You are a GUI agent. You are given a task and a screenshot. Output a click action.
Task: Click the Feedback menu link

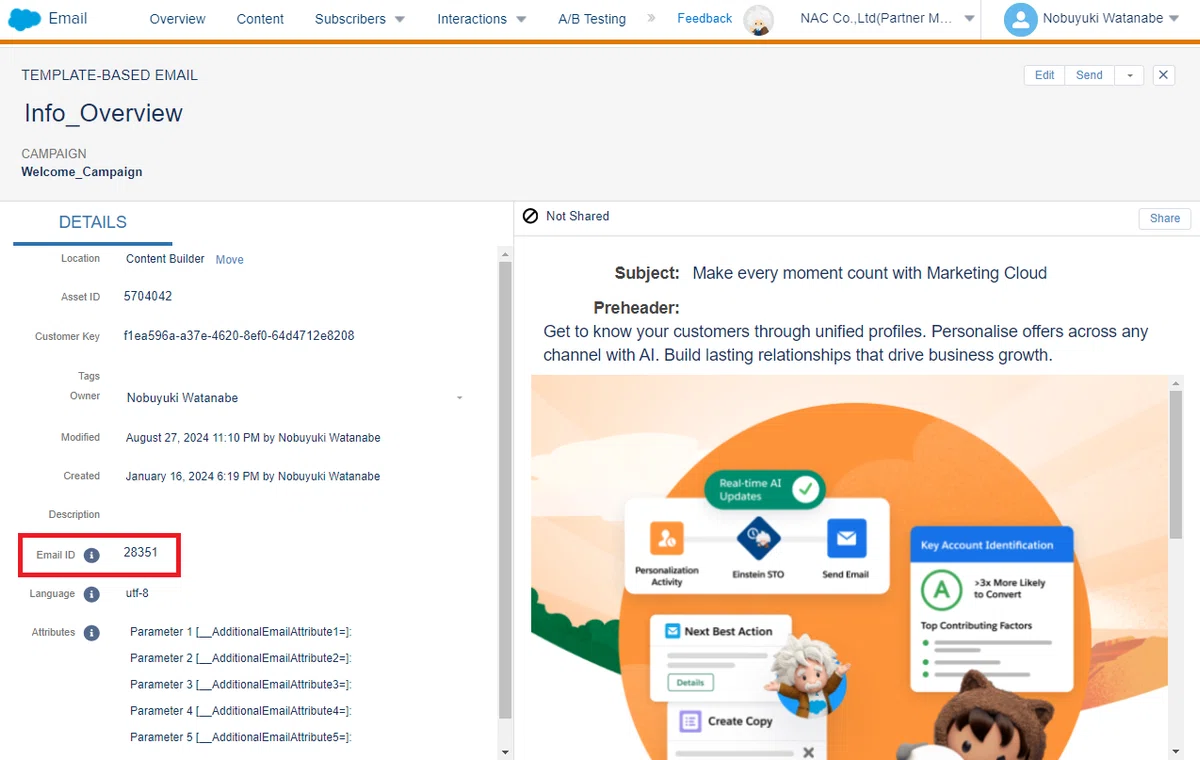pos(705,19)
